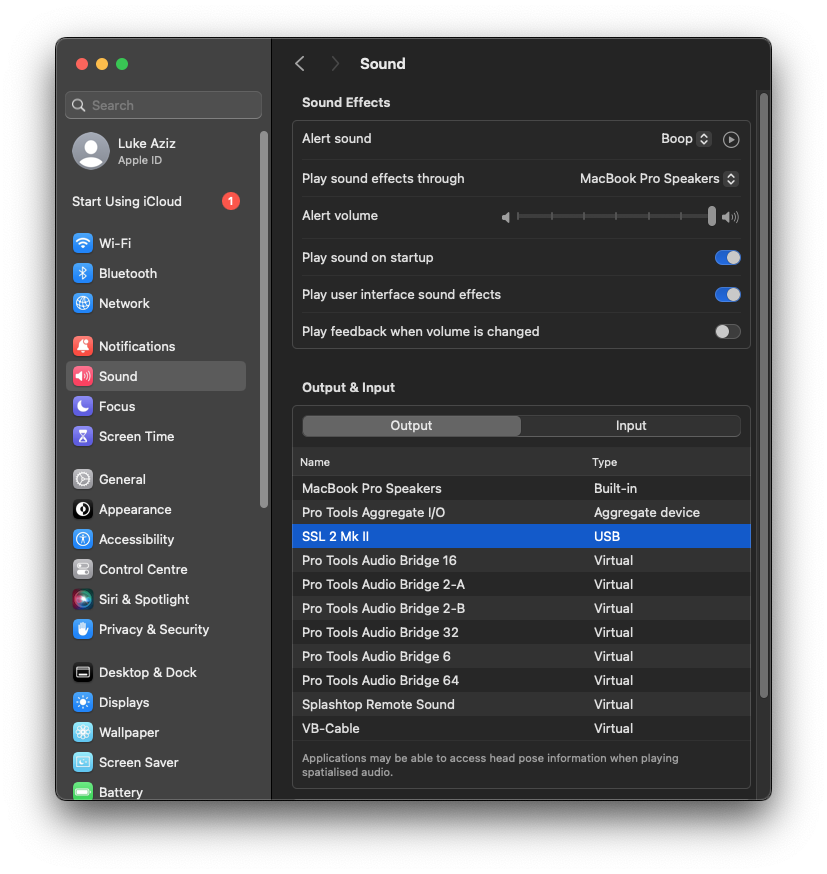This screenshot has height=874, width=827.
Task: Enable feedback when volume is changed
Action: click(x=727, y=332)
